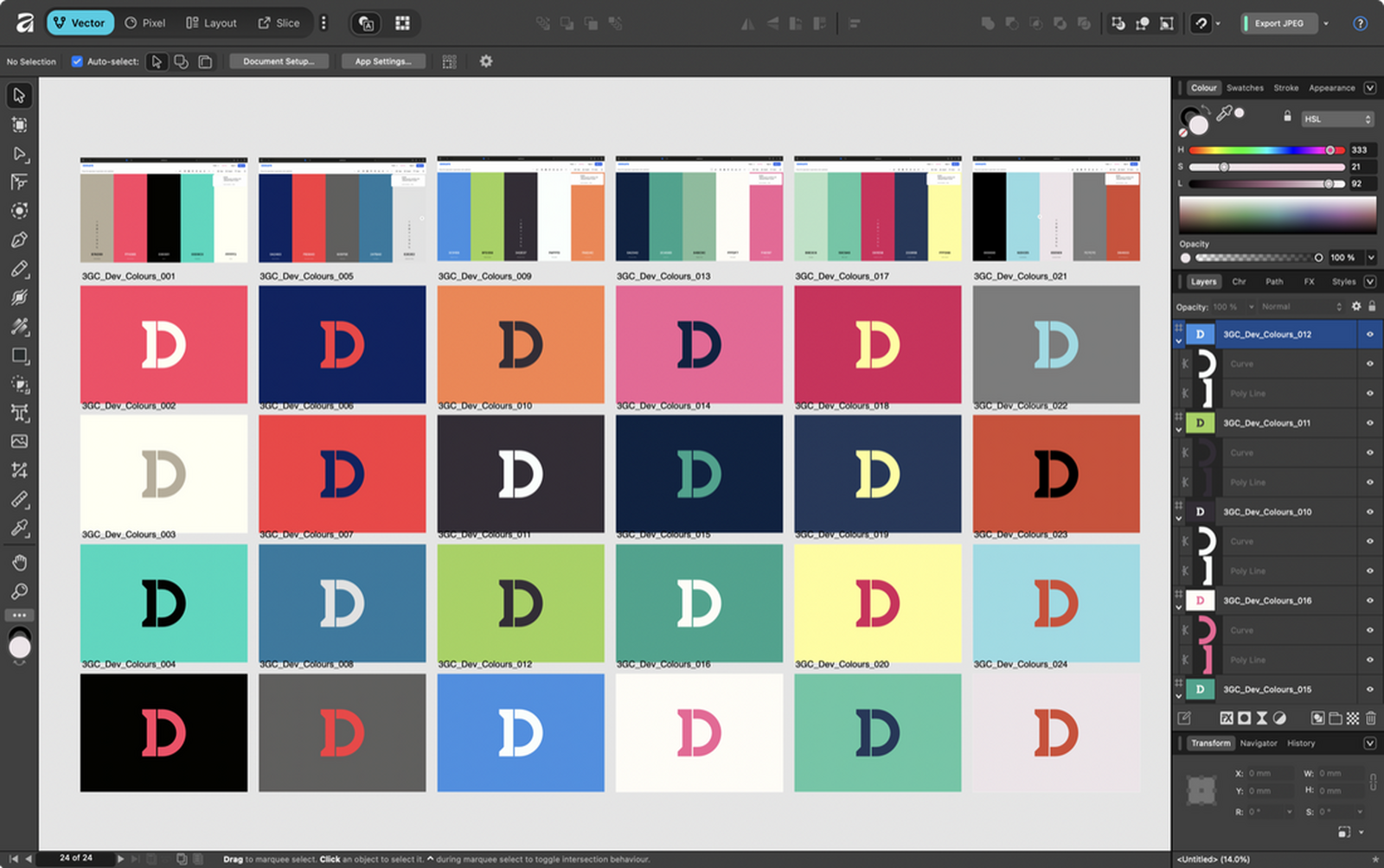
Task: Choose the Hand view tool
Action: point(19,563)
